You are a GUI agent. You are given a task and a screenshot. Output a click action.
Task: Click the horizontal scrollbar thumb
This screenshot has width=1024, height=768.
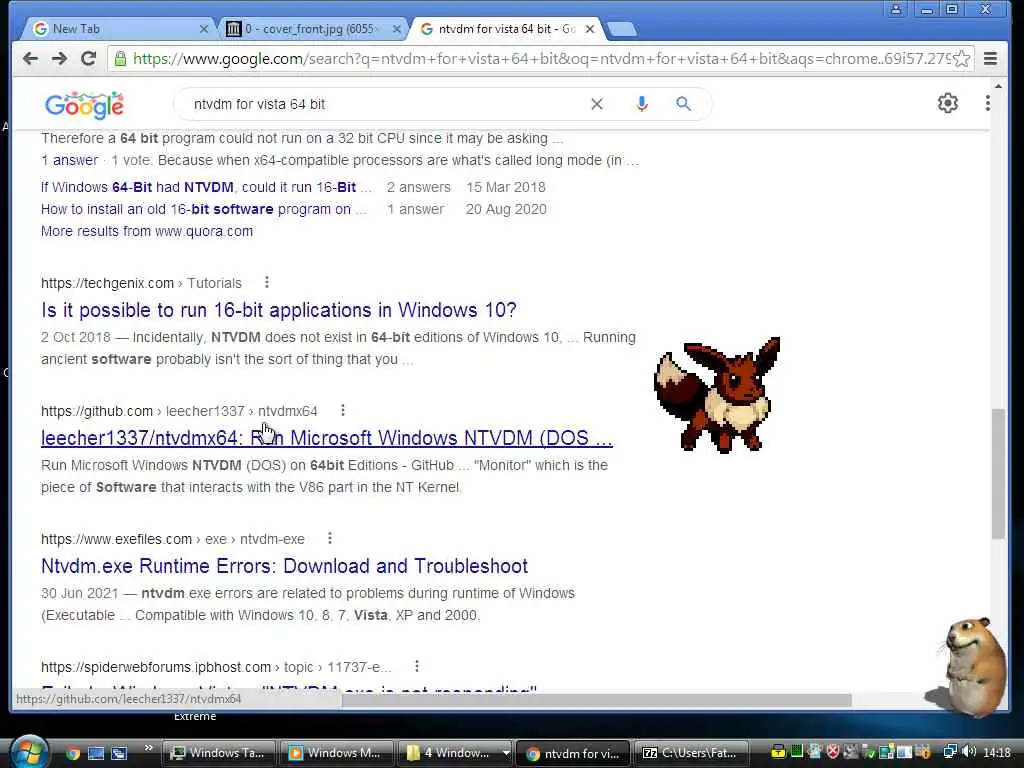point(596,700)
